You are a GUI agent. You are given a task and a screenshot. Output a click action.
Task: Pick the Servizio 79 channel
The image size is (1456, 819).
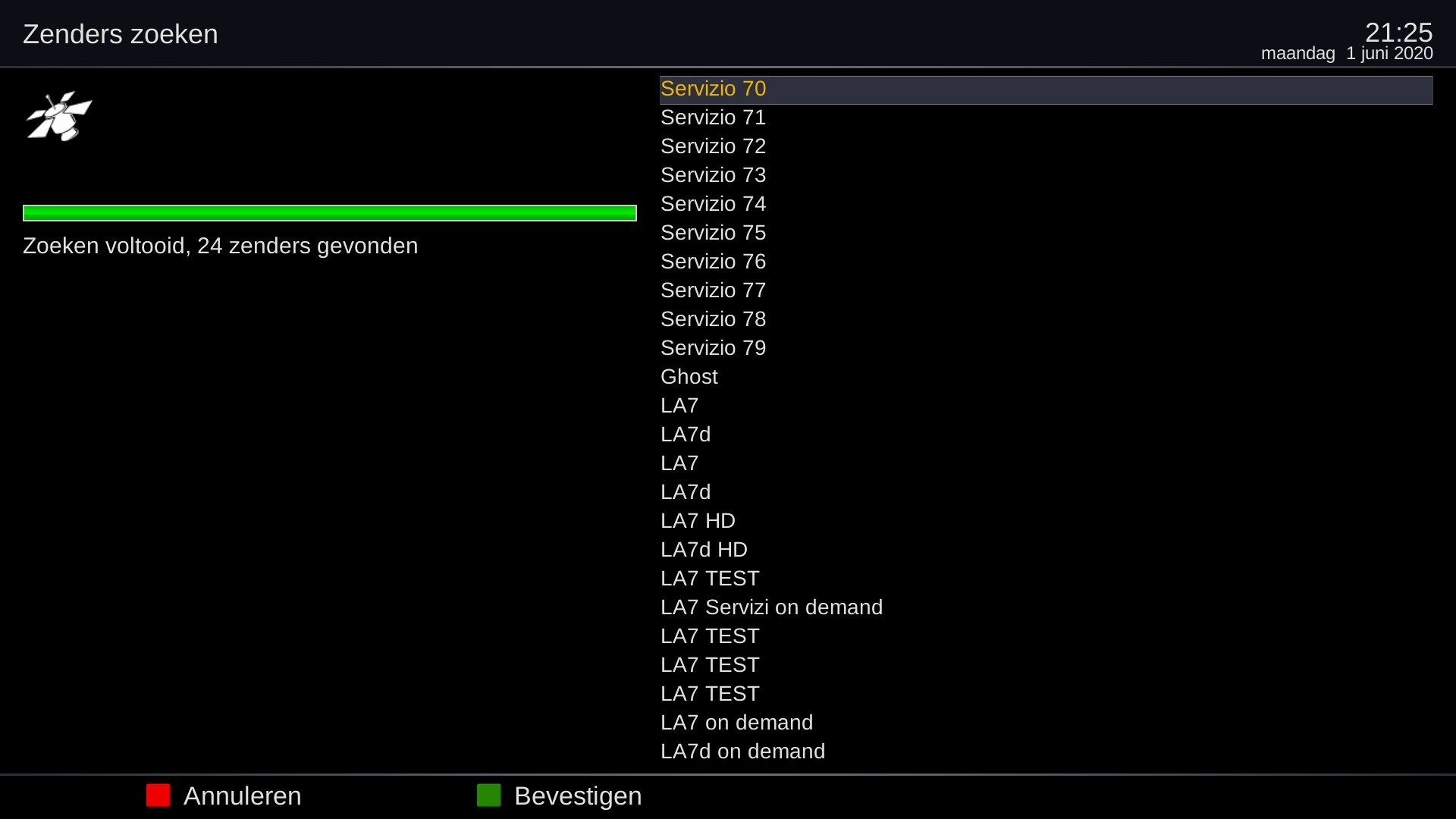pyautogui.click(x=713, y=348)
